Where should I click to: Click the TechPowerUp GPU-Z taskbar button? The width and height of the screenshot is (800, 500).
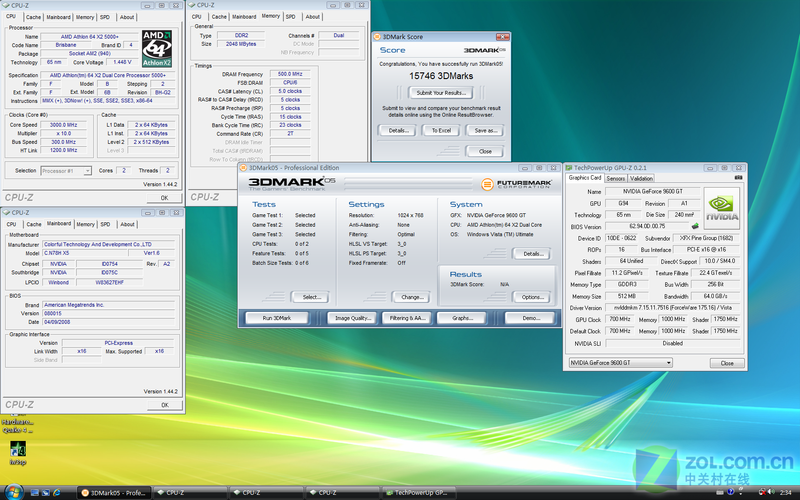click(418, 492)
